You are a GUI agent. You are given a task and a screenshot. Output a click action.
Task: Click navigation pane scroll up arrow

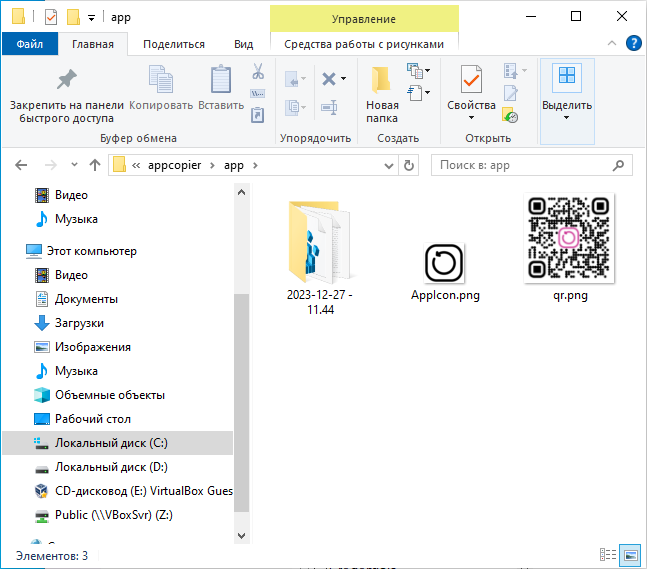[241, 192]
